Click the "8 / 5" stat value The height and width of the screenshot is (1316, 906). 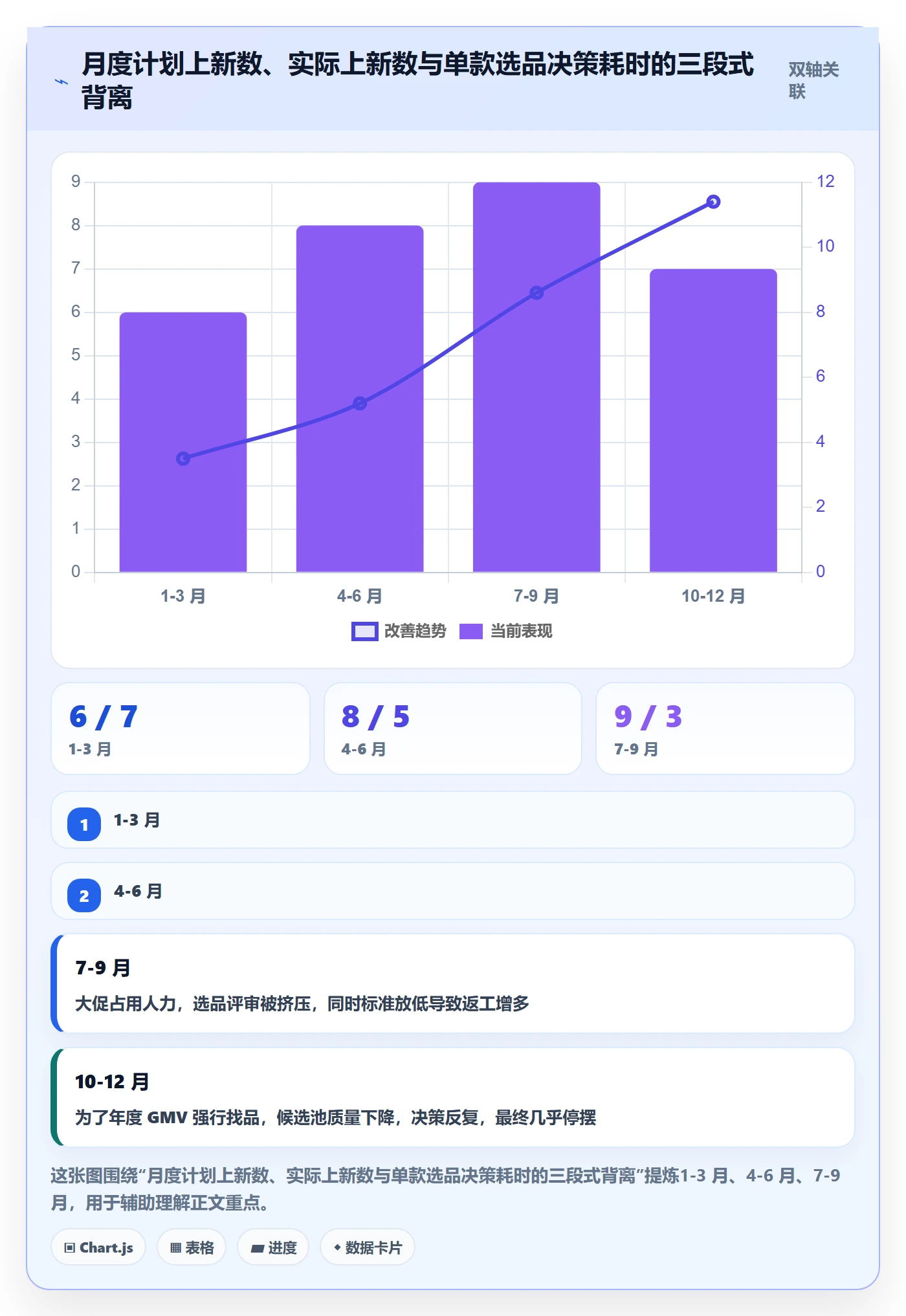pyautogui.click(x=376, y=717)
